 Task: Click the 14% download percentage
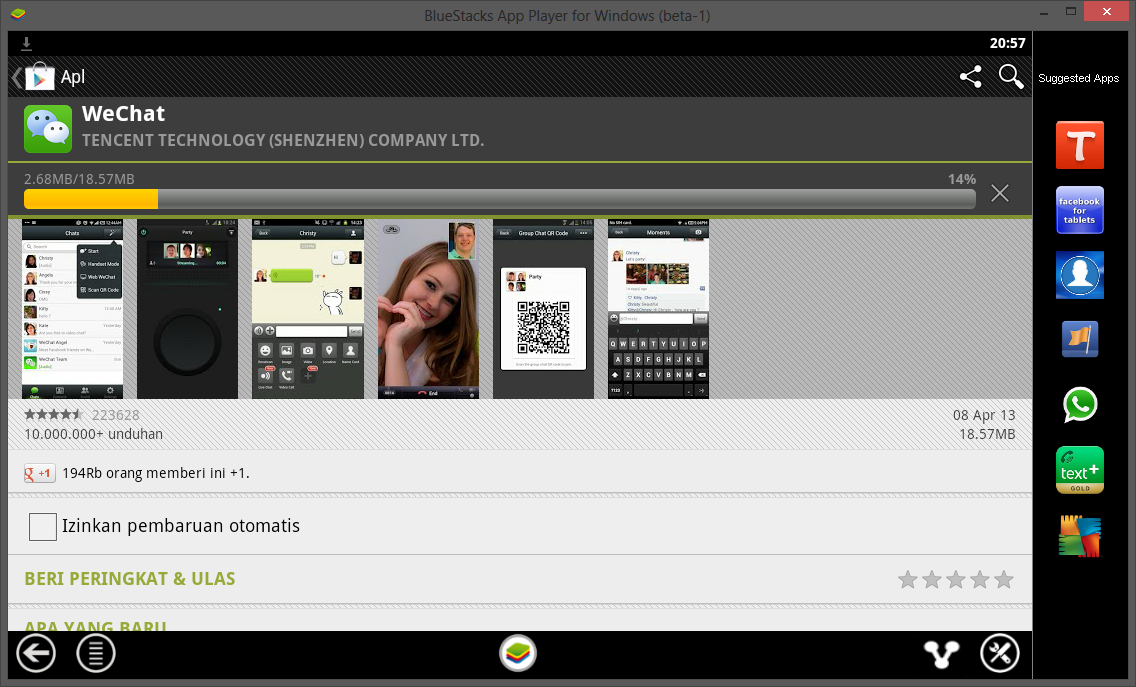(x=962, y=179)
